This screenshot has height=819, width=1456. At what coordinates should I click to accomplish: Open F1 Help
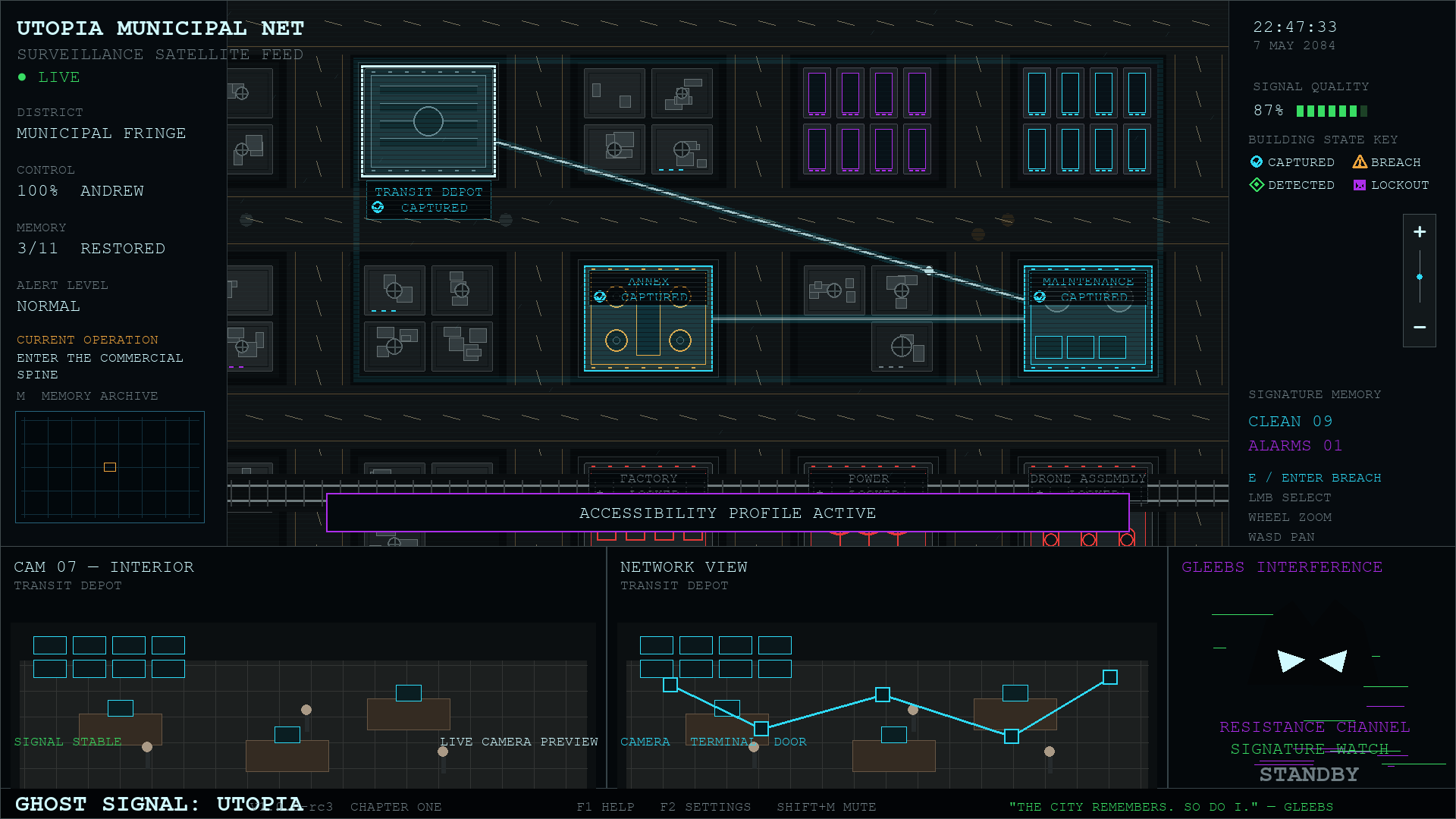coord(605,807)
